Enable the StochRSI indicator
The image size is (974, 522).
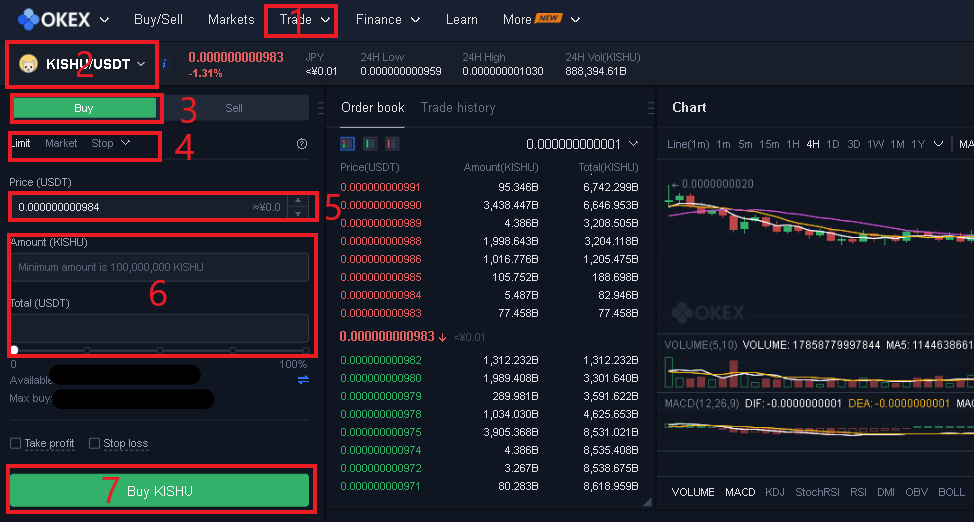point(817,492)
